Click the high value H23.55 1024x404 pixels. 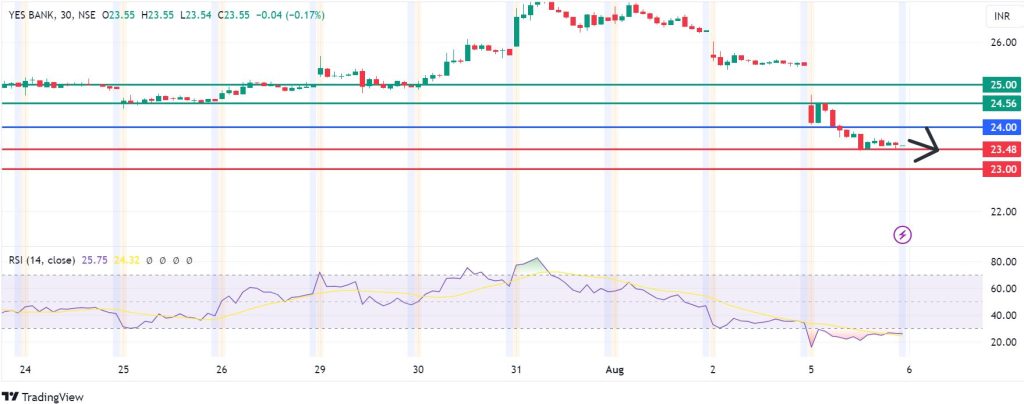pyautogui.click(x=159, y=15)
